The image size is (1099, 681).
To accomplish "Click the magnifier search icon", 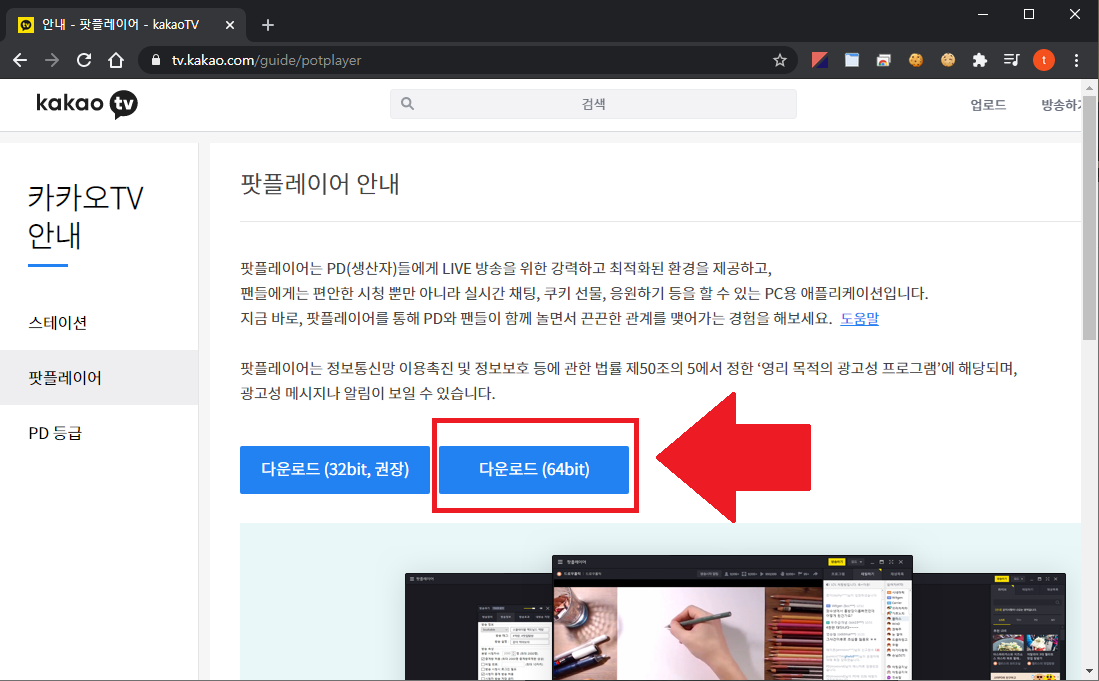I will pyautogui.click(x=407, y=104).
